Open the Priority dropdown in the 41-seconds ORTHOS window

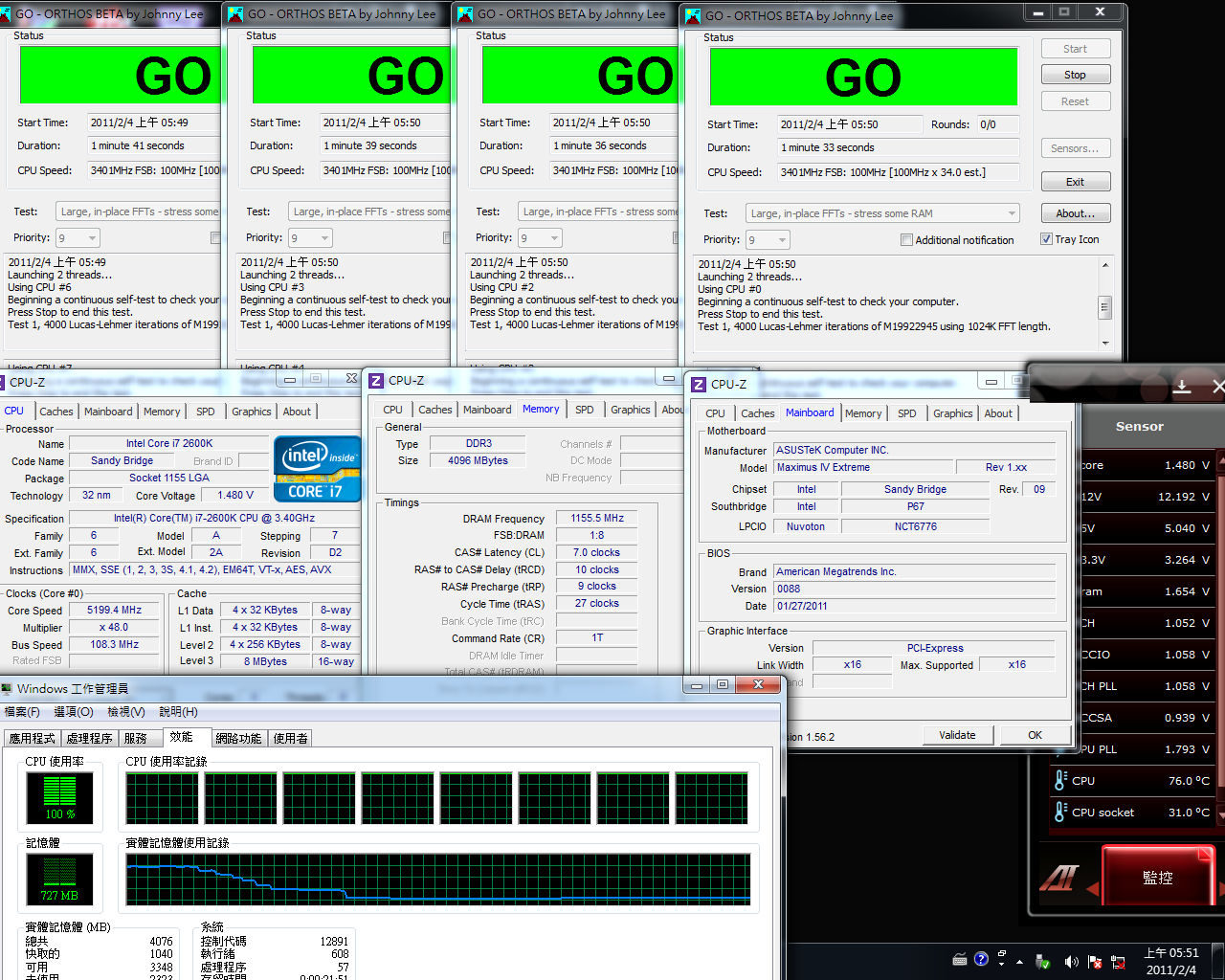click(78, 238)
